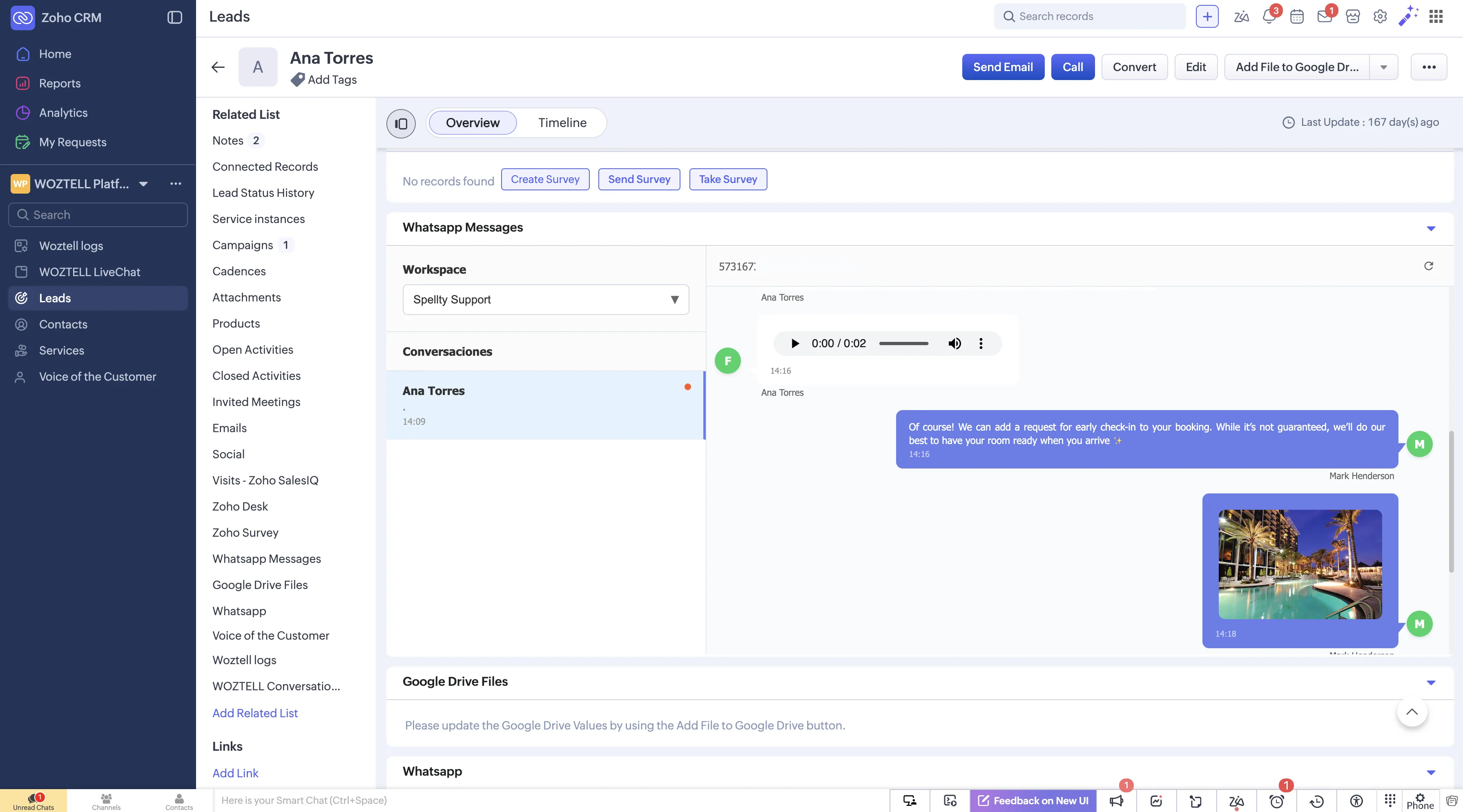Mute the audio message volume

click(955, 343)
